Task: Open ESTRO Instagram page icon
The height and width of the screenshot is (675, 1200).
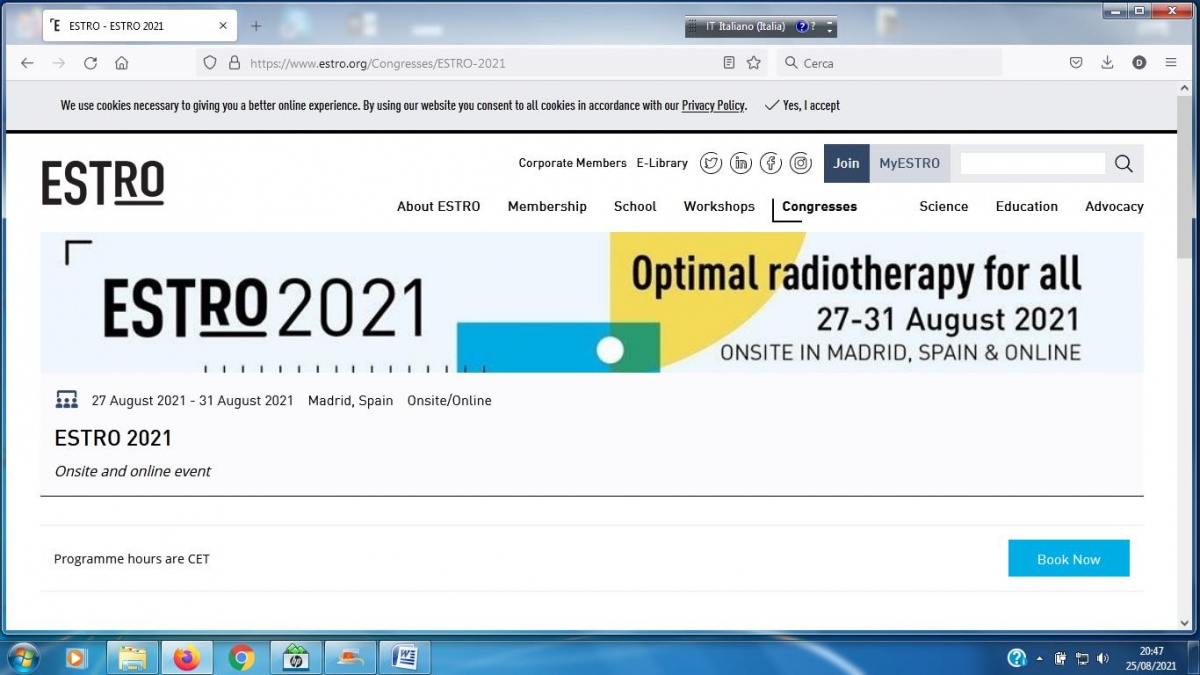Action: pyautogui.click(x=801, y=163)
